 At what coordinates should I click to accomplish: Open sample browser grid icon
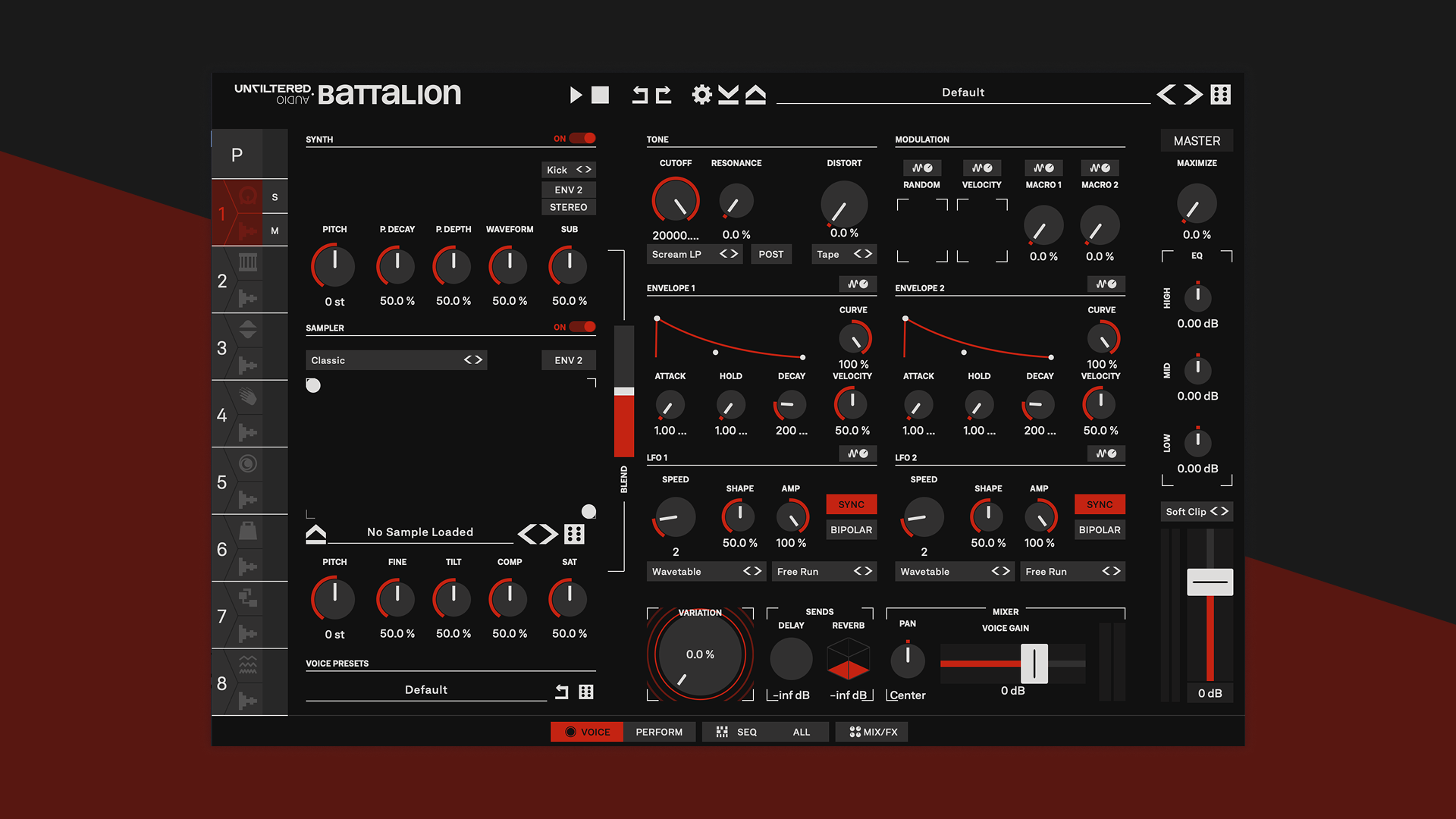pyautogui.click(x=574, y=534)
